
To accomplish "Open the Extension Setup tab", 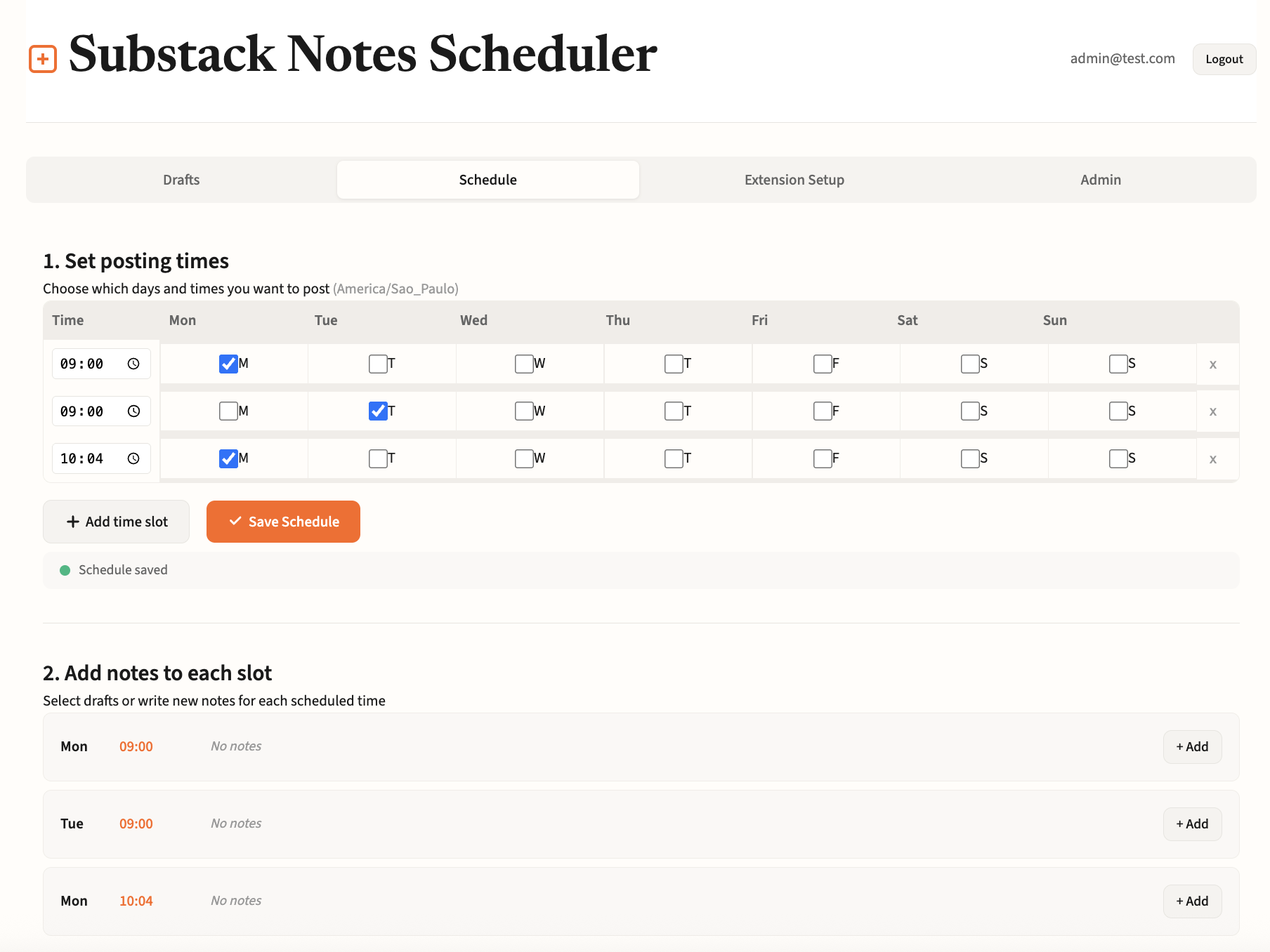I will click(x=794, y=180).
